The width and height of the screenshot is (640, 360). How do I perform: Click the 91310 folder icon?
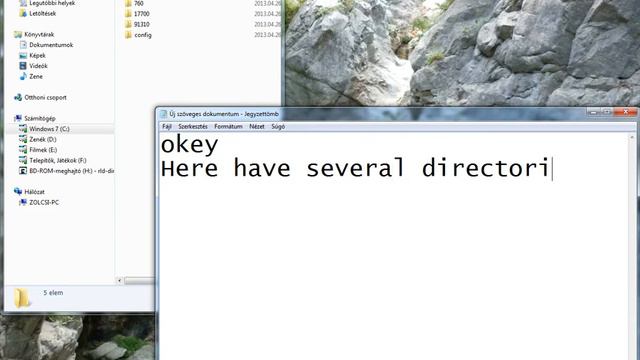coord(128,24)
